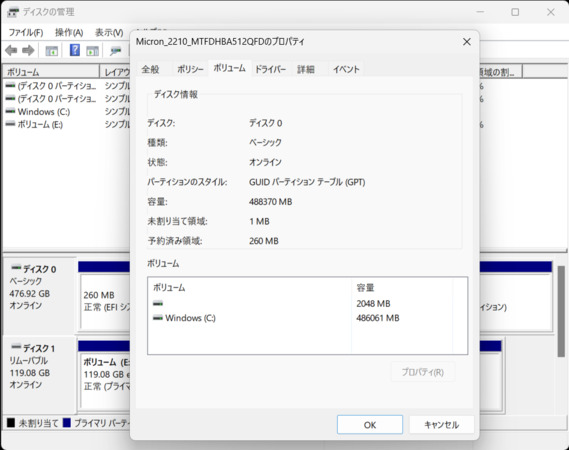Open the 表示(V) menu

(109, 33)
